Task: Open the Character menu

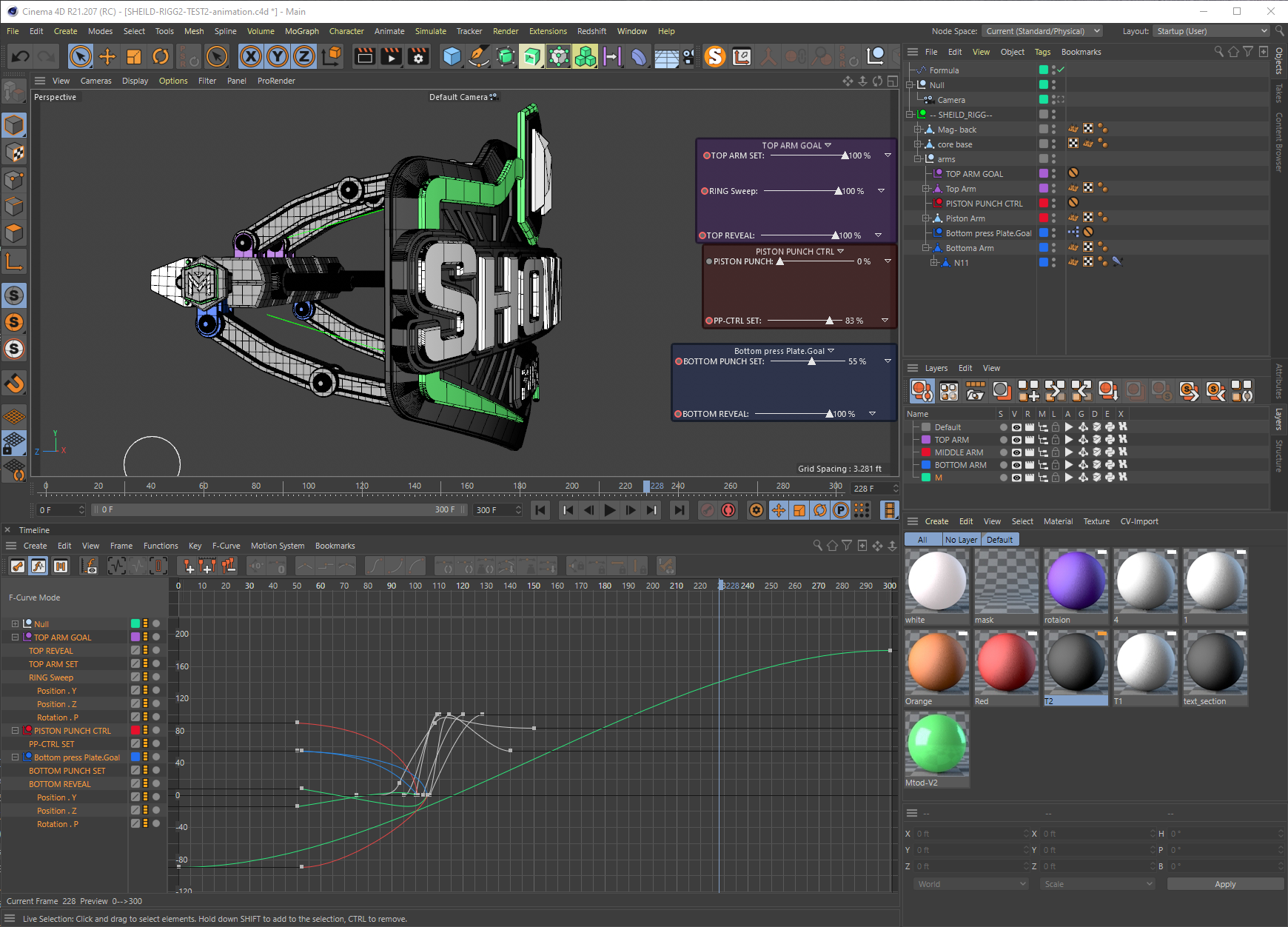Action: pyautogui.click(x=346, y=31)
